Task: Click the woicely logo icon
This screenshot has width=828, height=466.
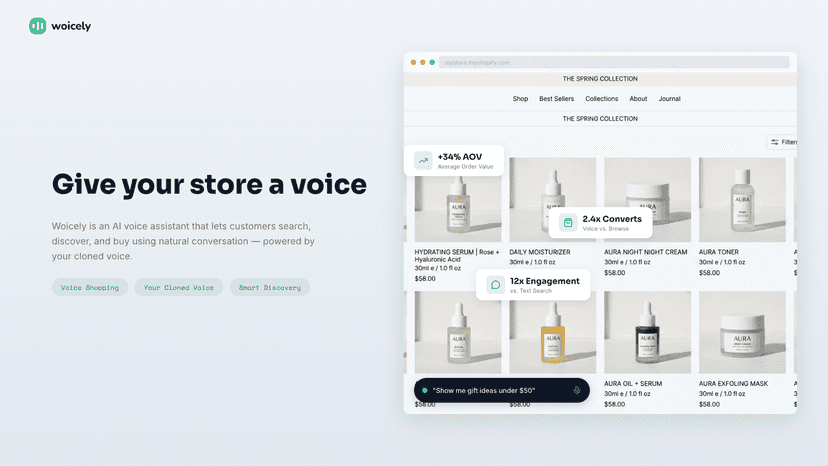Action: pos(37,26)
